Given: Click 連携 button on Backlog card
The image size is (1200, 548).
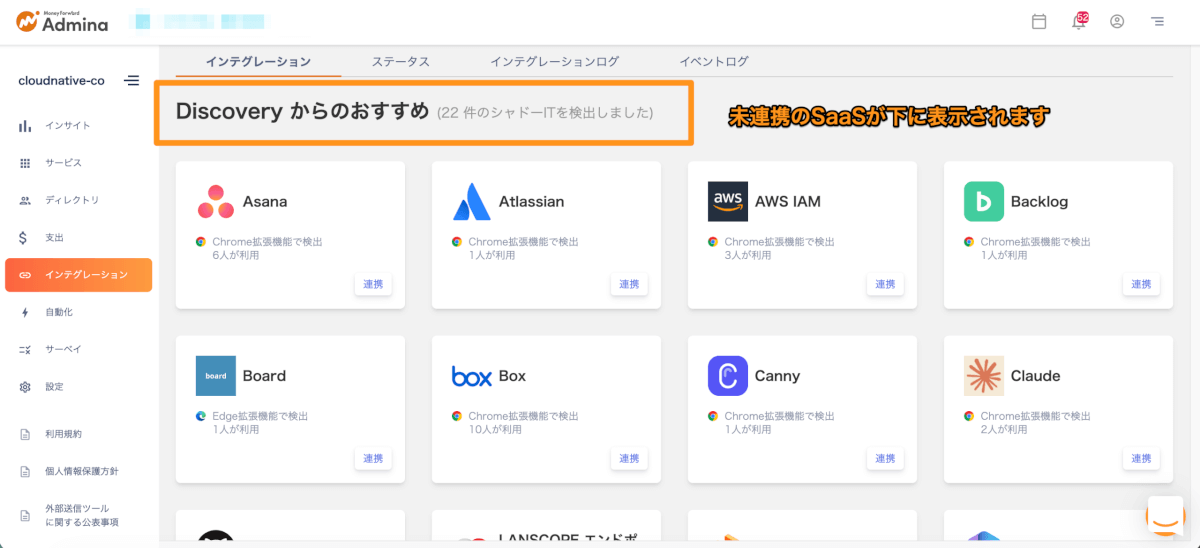Looking at the screenshot, I should pyautogui.click(x=1141, y=284).
